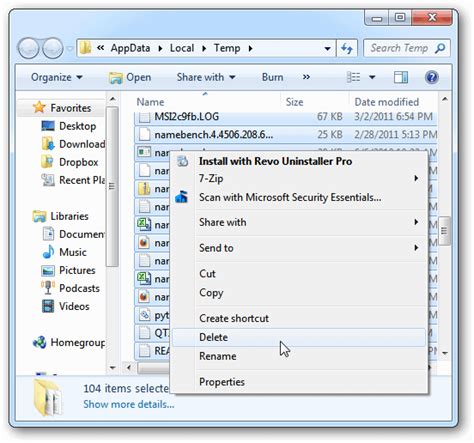
Task: Open the Music library icon
Action: 48,252
